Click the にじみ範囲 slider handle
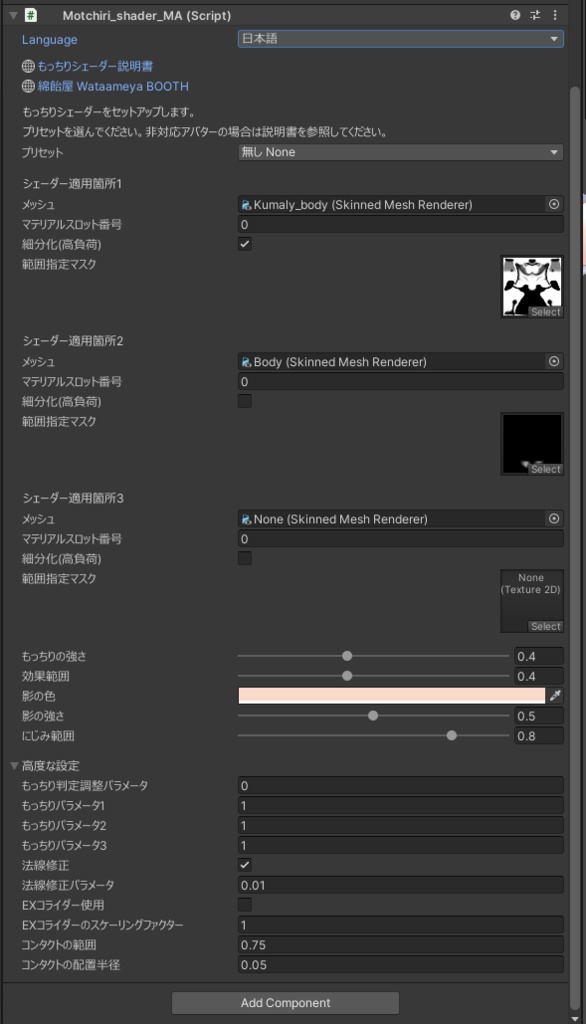 [x=451, y=735]
